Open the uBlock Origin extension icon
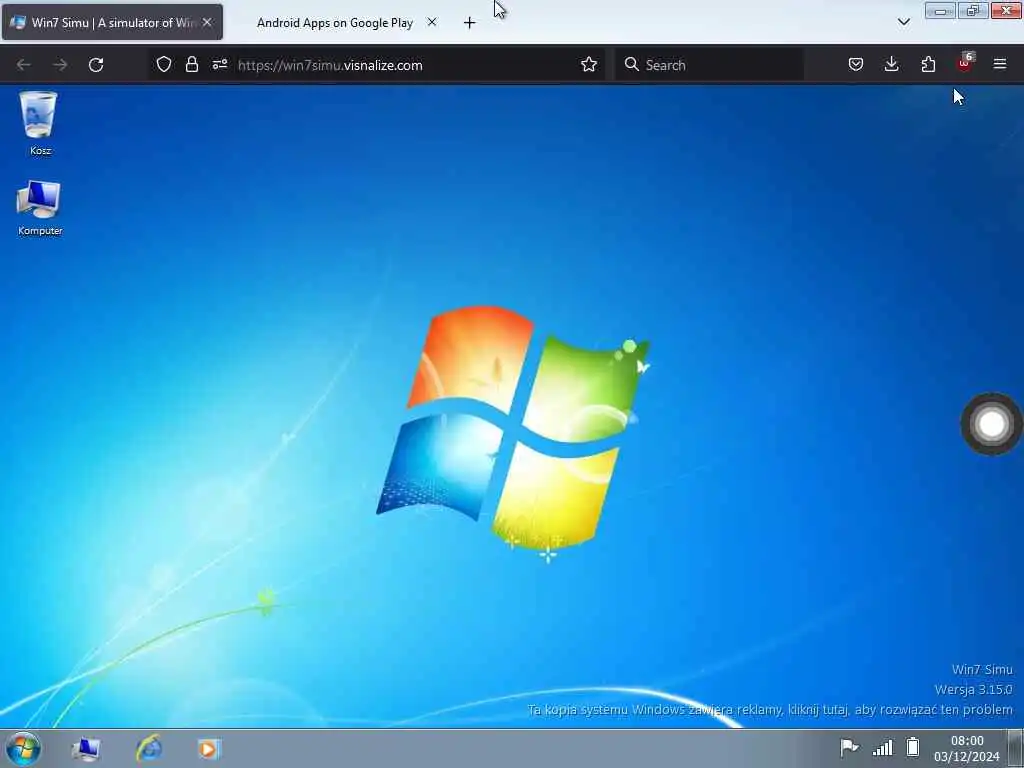Viewport: 1024px width, 768px height. point(965,63)
